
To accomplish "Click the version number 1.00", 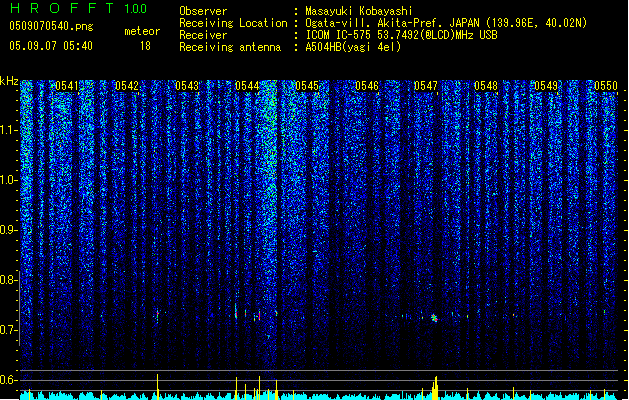I will 135,9.
